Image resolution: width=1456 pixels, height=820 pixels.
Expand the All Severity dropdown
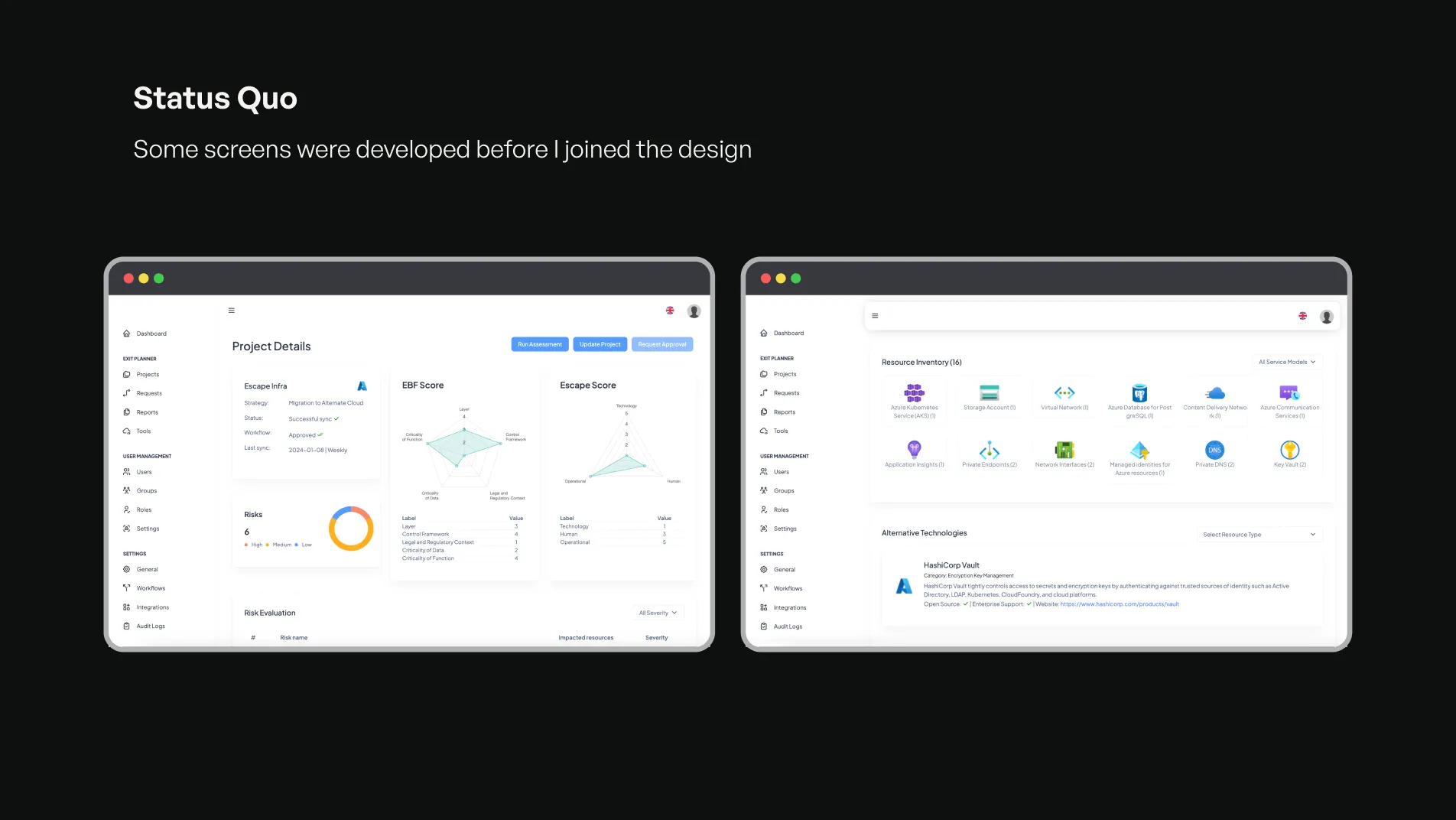click(x=658, y=613)
